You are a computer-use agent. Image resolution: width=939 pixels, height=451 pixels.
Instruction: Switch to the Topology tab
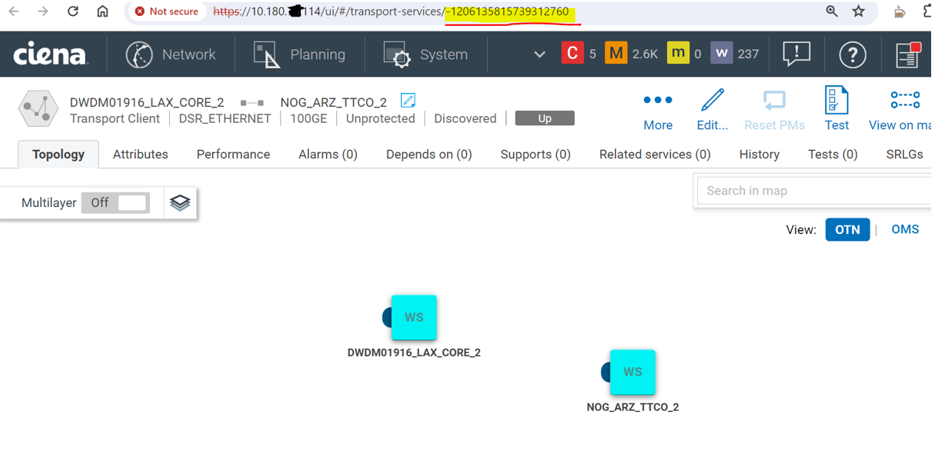point(58,155)
